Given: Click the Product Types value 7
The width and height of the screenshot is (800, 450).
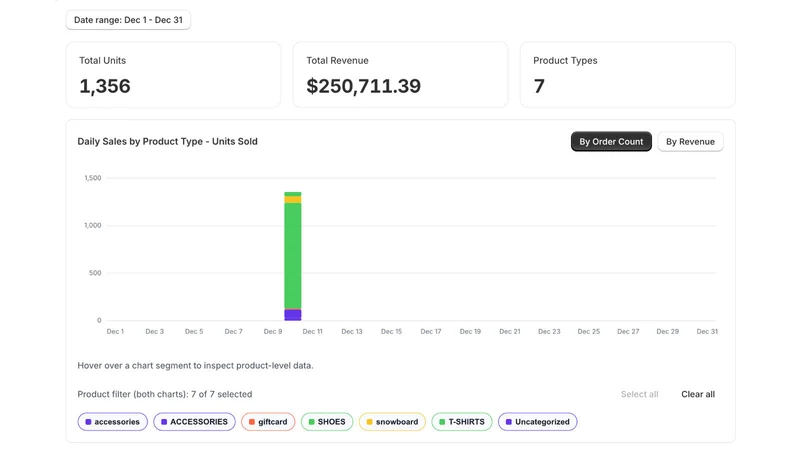Looking at the screenshot, I should pyautogui.click(x=539, y=86).
